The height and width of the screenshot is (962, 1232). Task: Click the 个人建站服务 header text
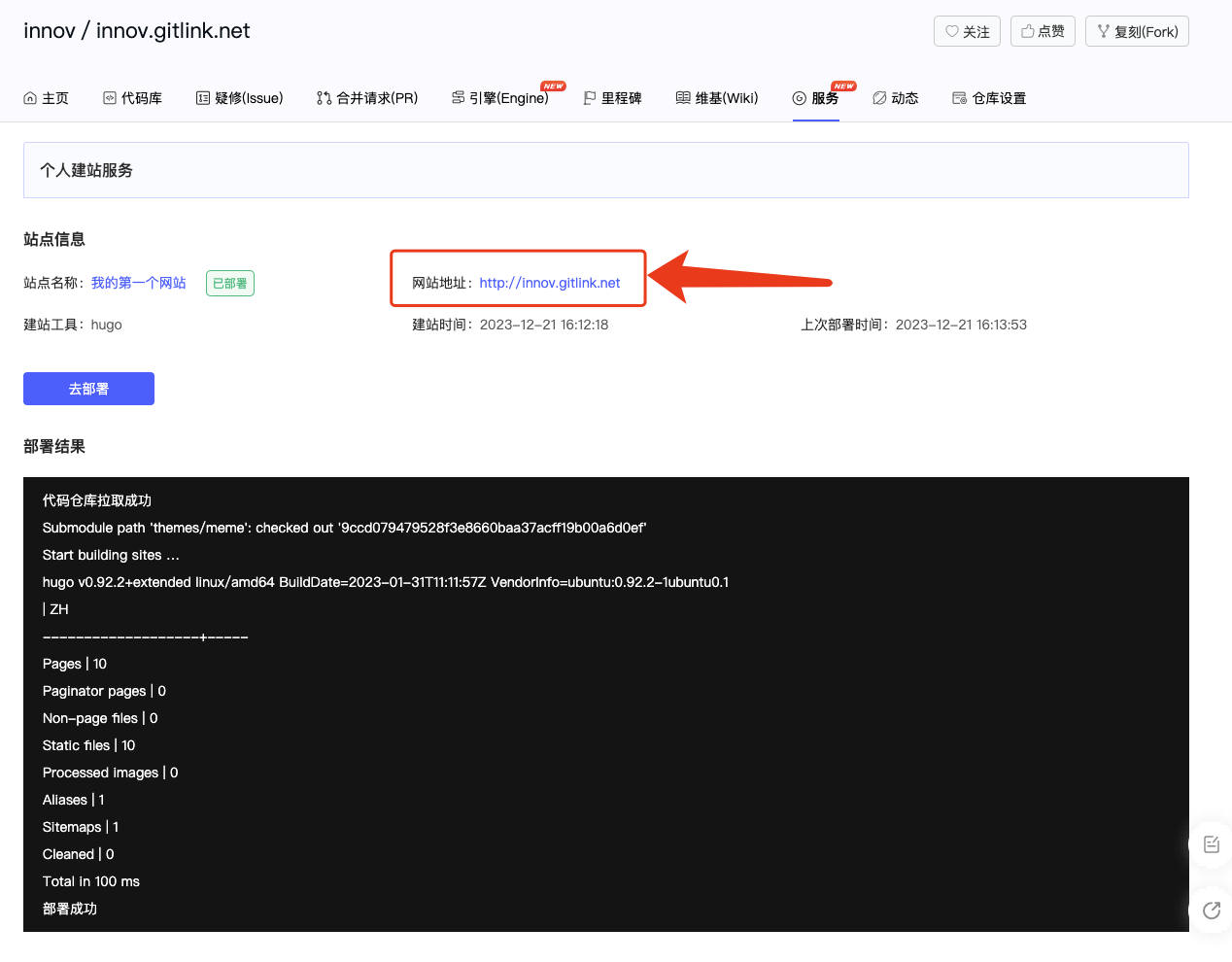86,170
